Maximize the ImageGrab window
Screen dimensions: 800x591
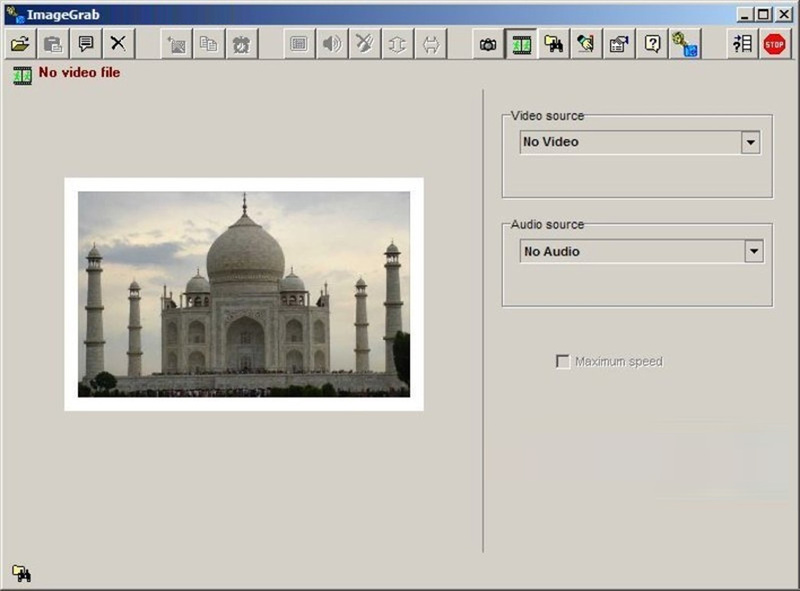click(763, 14)
